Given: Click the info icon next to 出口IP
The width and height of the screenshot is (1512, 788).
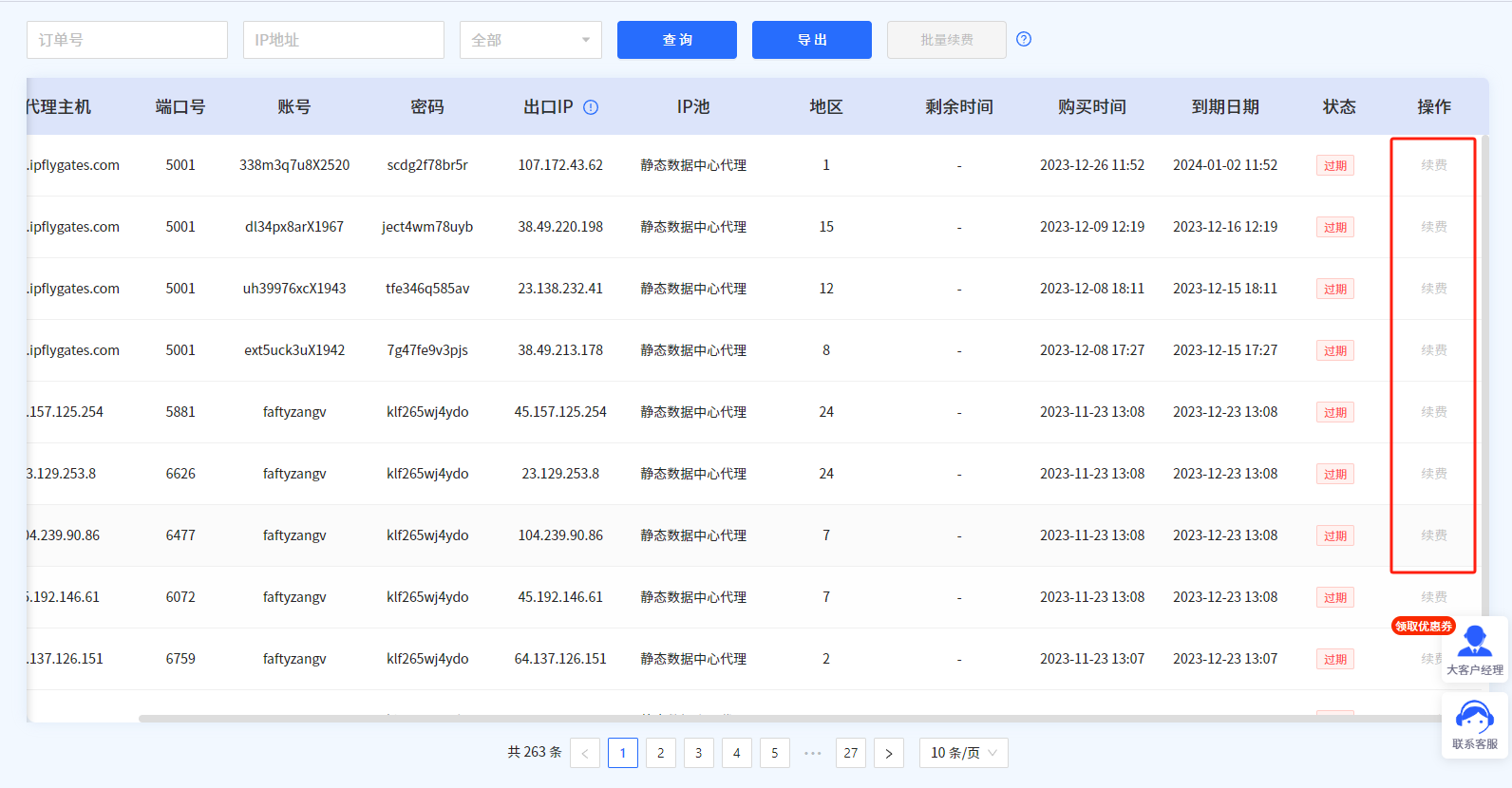Looking at the screenshot, I should pos(591,107).
